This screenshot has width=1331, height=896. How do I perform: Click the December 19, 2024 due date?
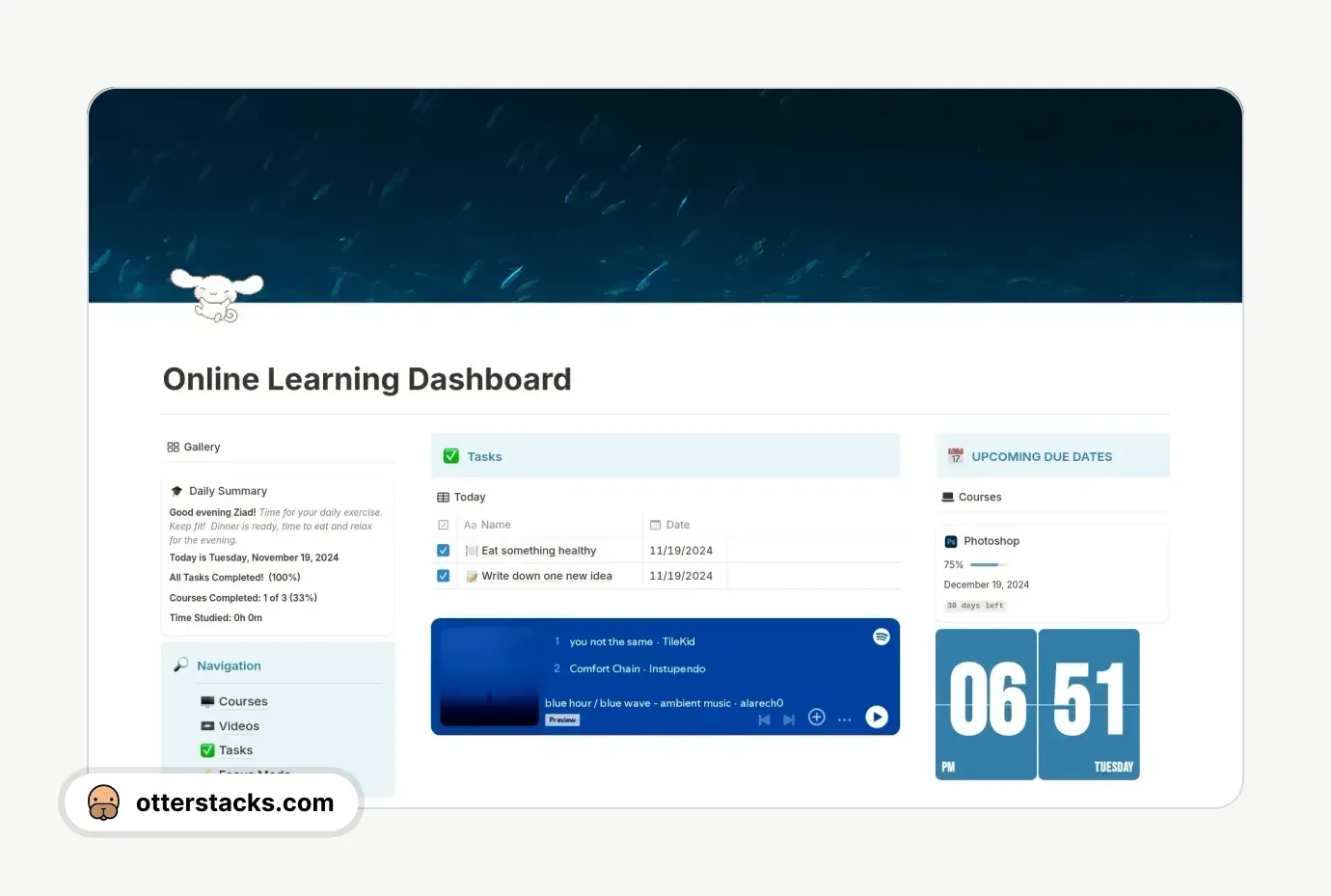click(987, 584)
